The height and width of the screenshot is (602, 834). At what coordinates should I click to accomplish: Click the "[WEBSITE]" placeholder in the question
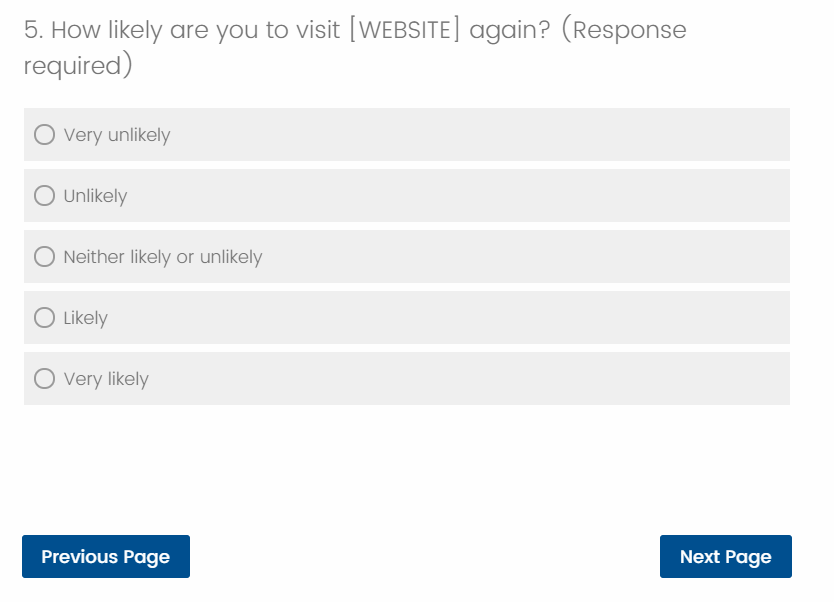pyautogui.click(x=405, y=30)
